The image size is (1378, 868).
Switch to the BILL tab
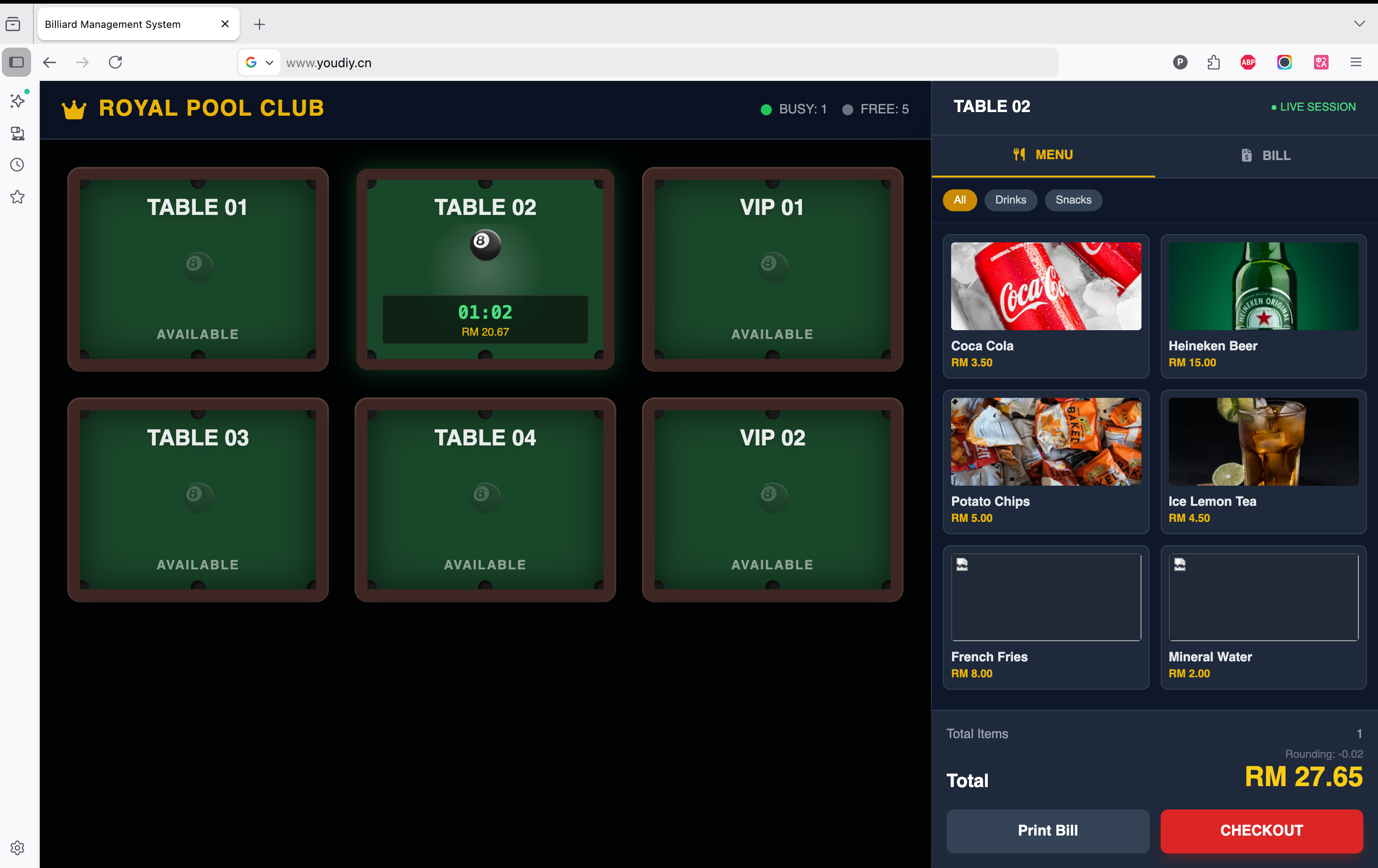pyautogui.click(x=1266, y=155)
